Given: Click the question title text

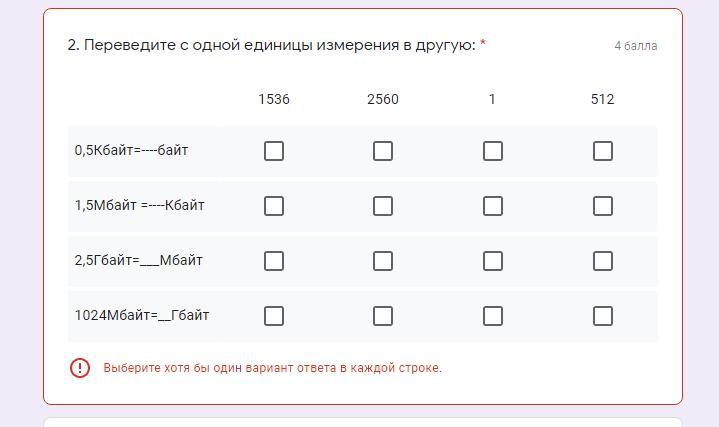Looking at the screenshot, I should pos(271,45).
